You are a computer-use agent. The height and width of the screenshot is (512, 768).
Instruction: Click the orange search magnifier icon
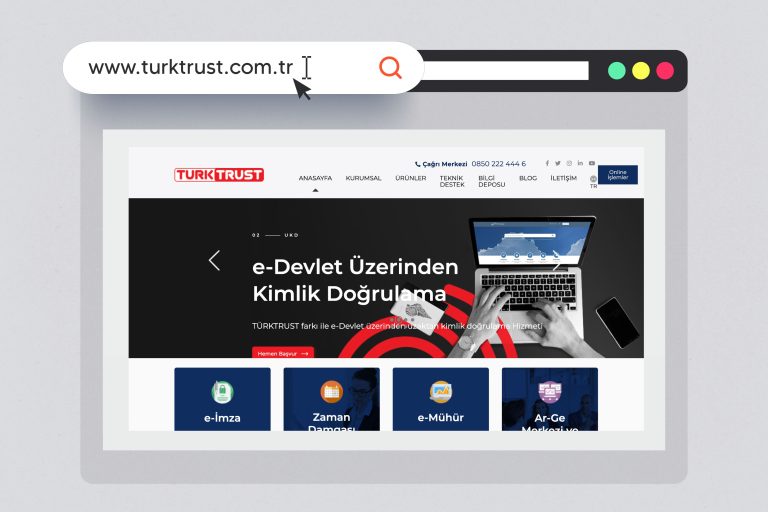[x=390, y=68]
